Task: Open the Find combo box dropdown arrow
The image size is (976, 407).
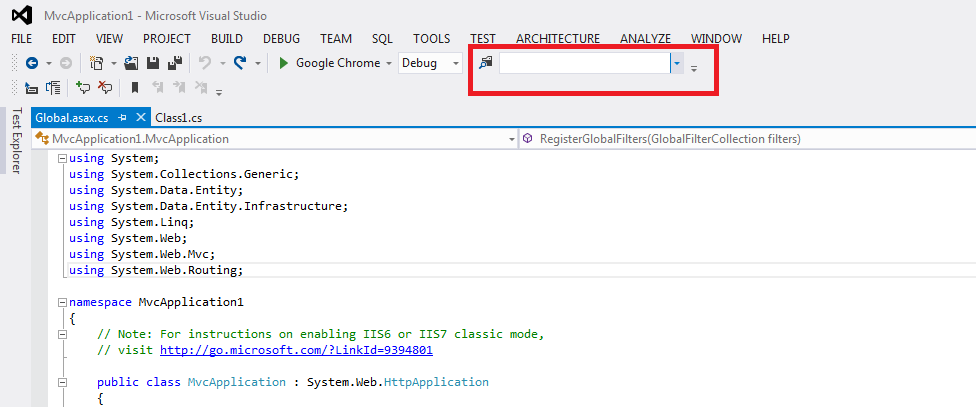Action: point(677,63)
